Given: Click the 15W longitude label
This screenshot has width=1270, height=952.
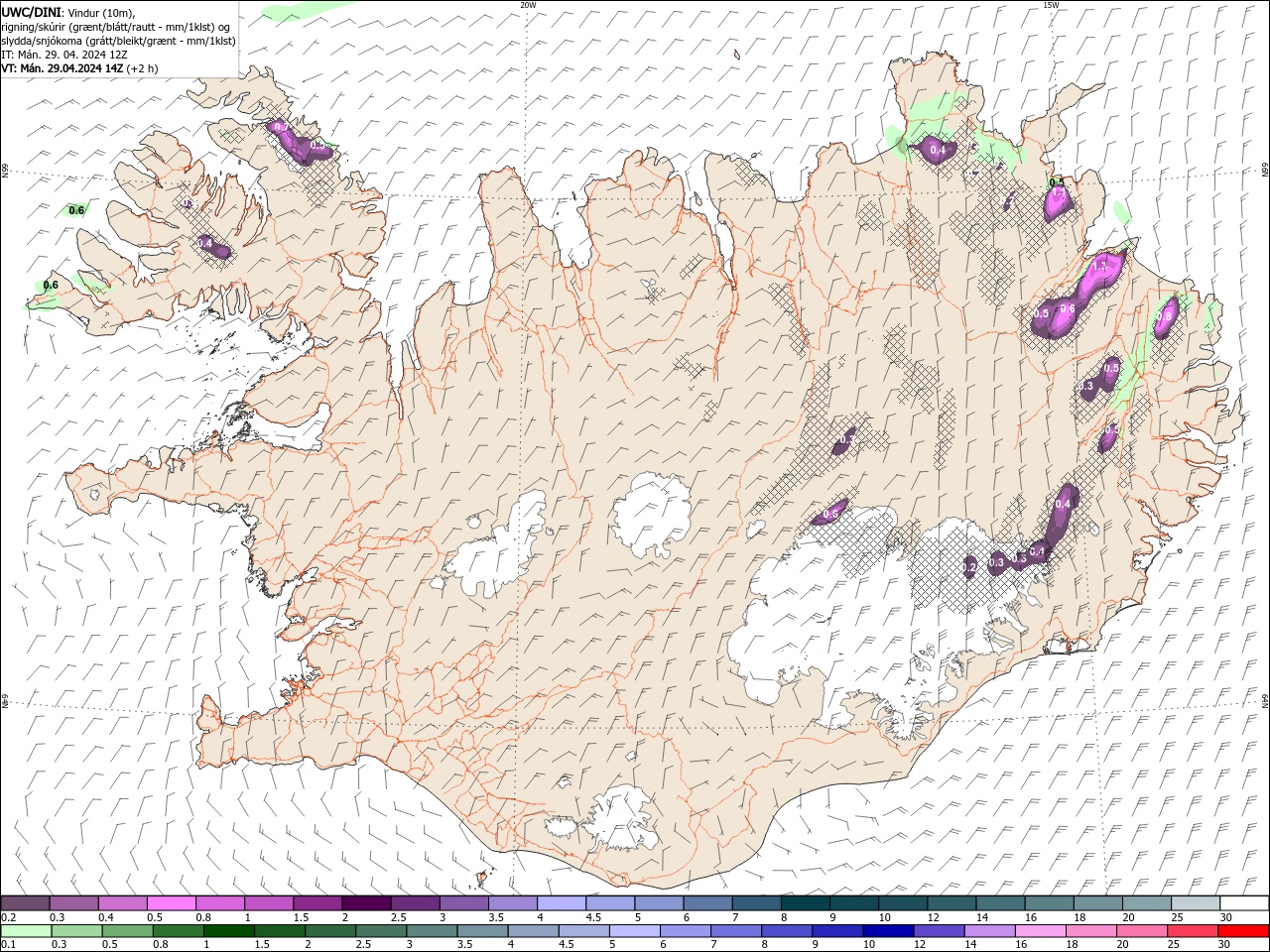Looking at the screenshot, I should (1051, 5).
